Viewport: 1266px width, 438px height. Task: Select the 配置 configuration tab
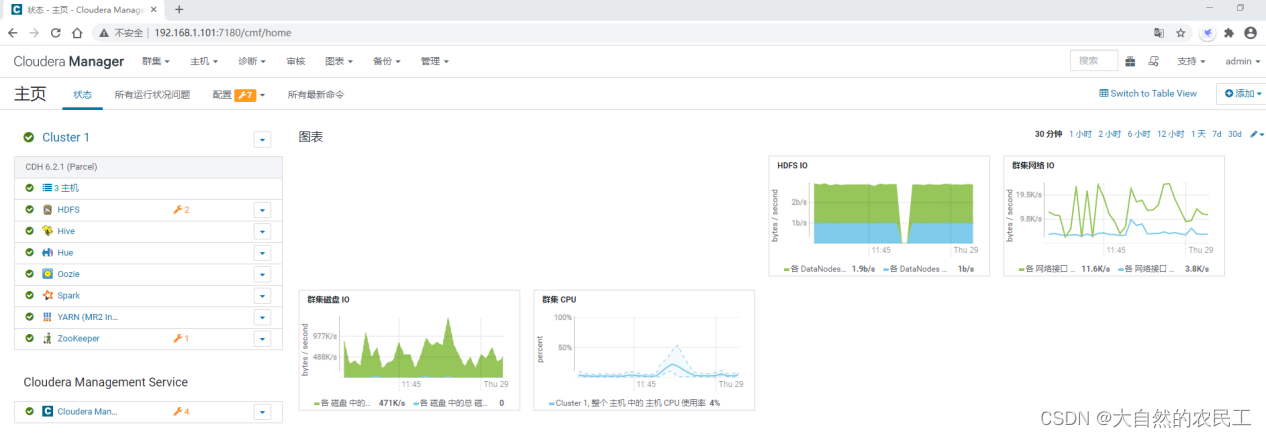click(239, 95)
